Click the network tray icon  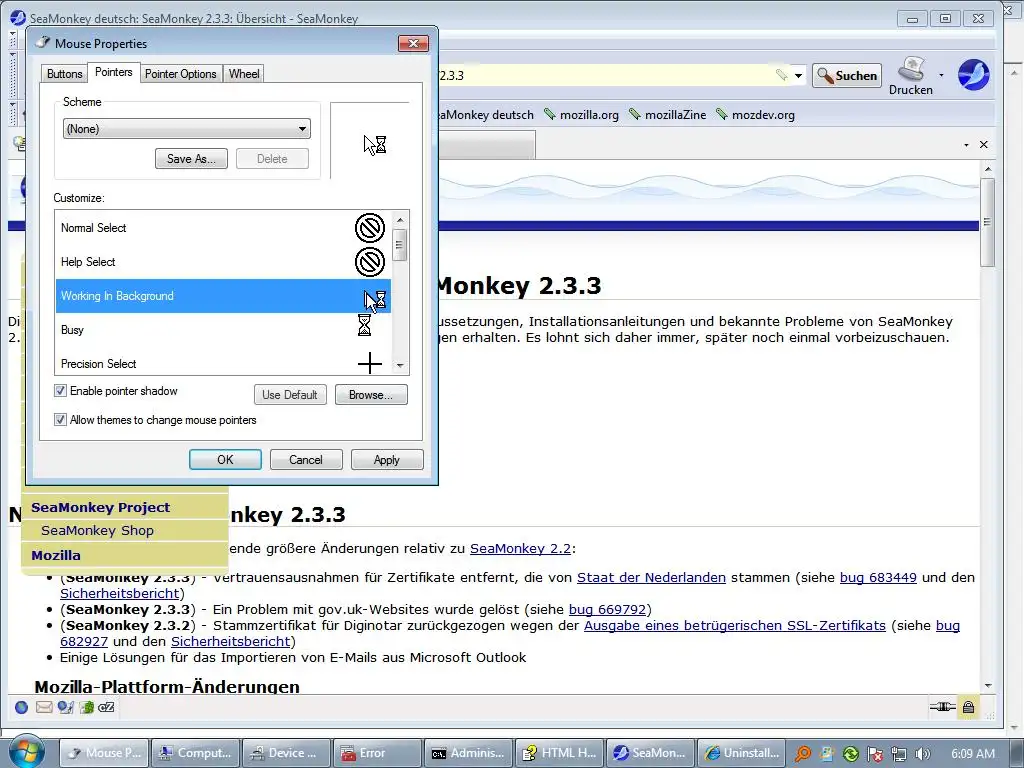pos(899,754)
